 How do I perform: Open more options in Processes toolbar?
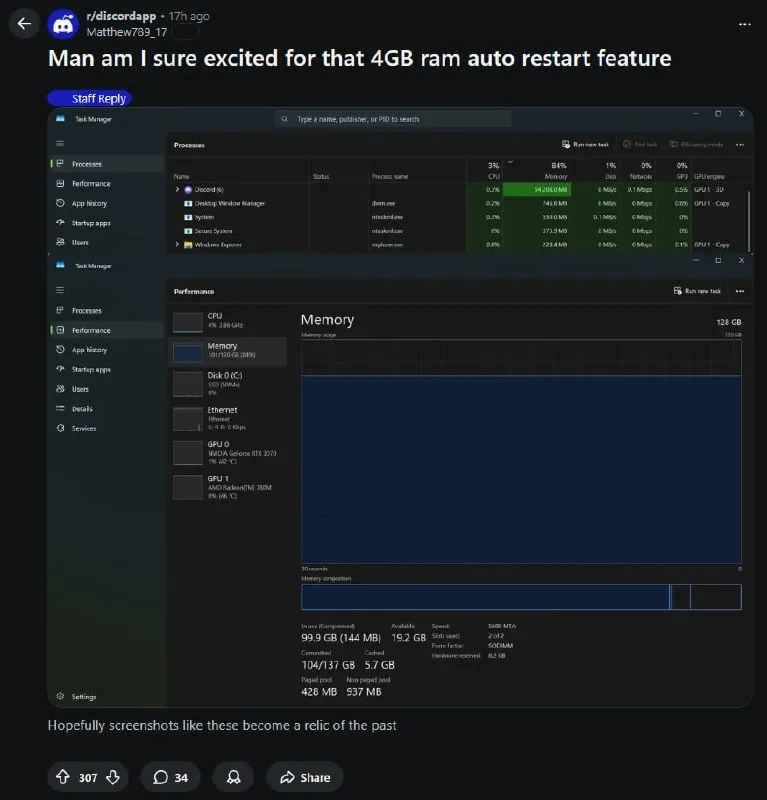pyautogui.click(x=740, y=144)
